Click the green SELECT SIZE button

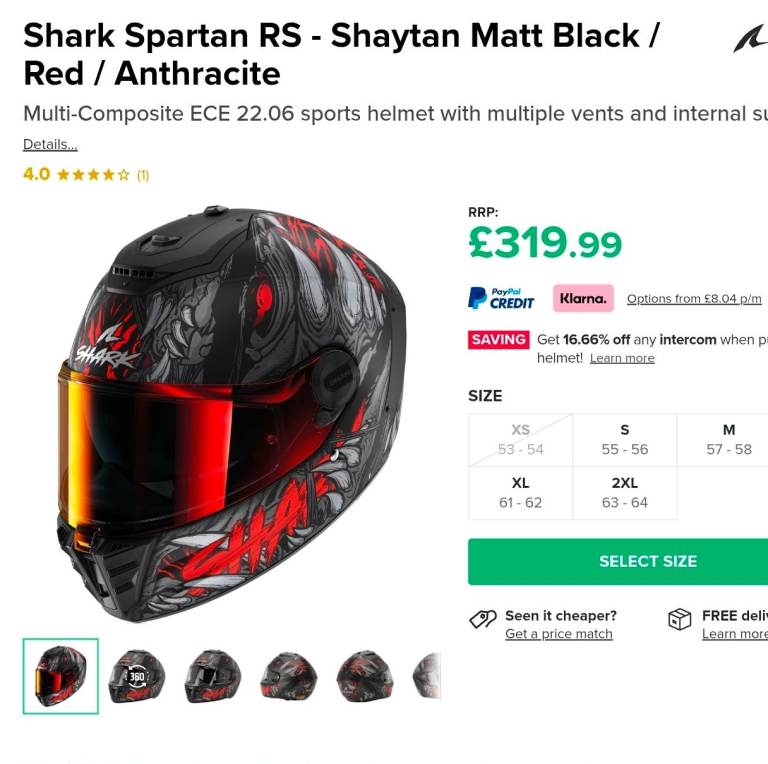(x=618, y=561)
